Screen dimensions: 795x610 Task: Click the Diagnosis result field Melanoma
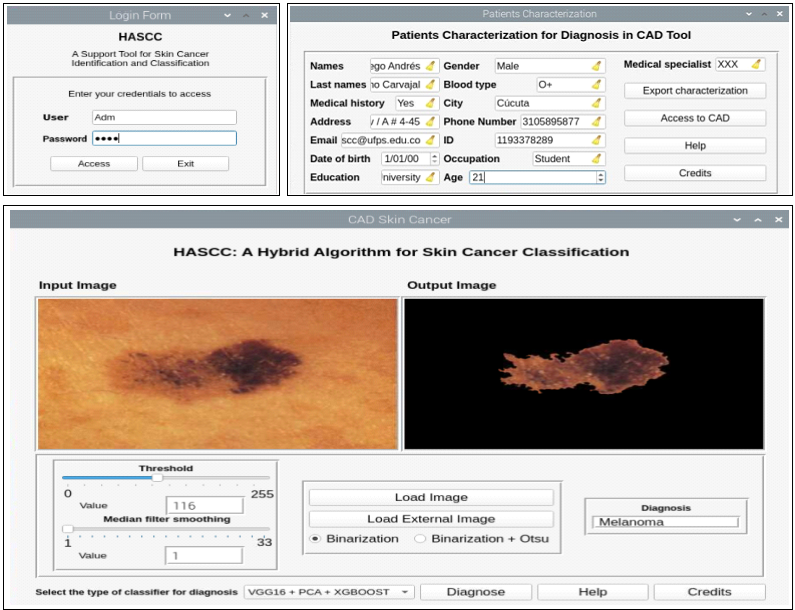pyautogui.click(x=665, y=522)
